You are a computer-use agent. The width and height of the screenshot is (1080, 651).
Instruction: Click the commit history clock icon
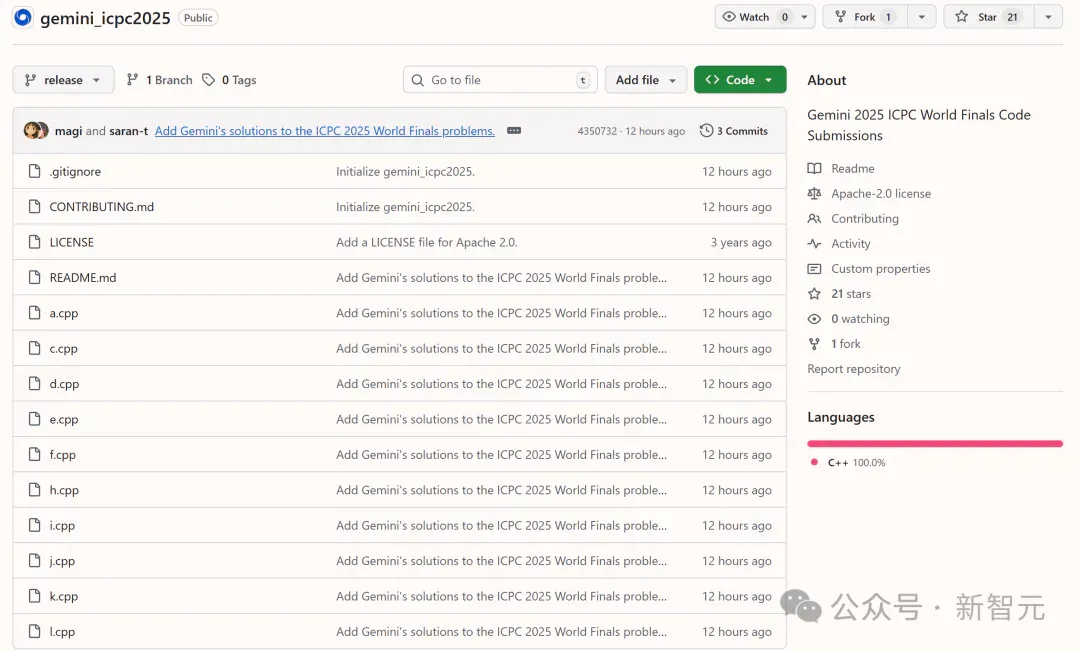706,130
